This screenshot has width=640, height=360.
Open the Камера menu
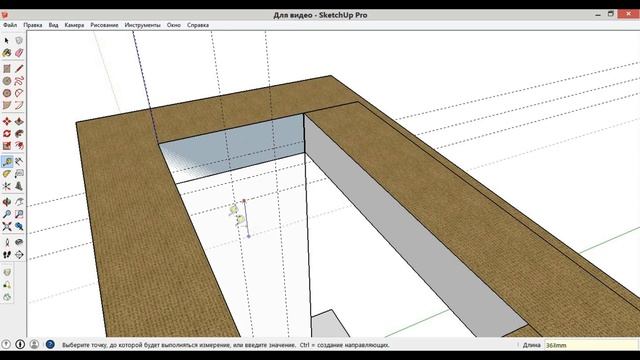(x=74, y=25)
